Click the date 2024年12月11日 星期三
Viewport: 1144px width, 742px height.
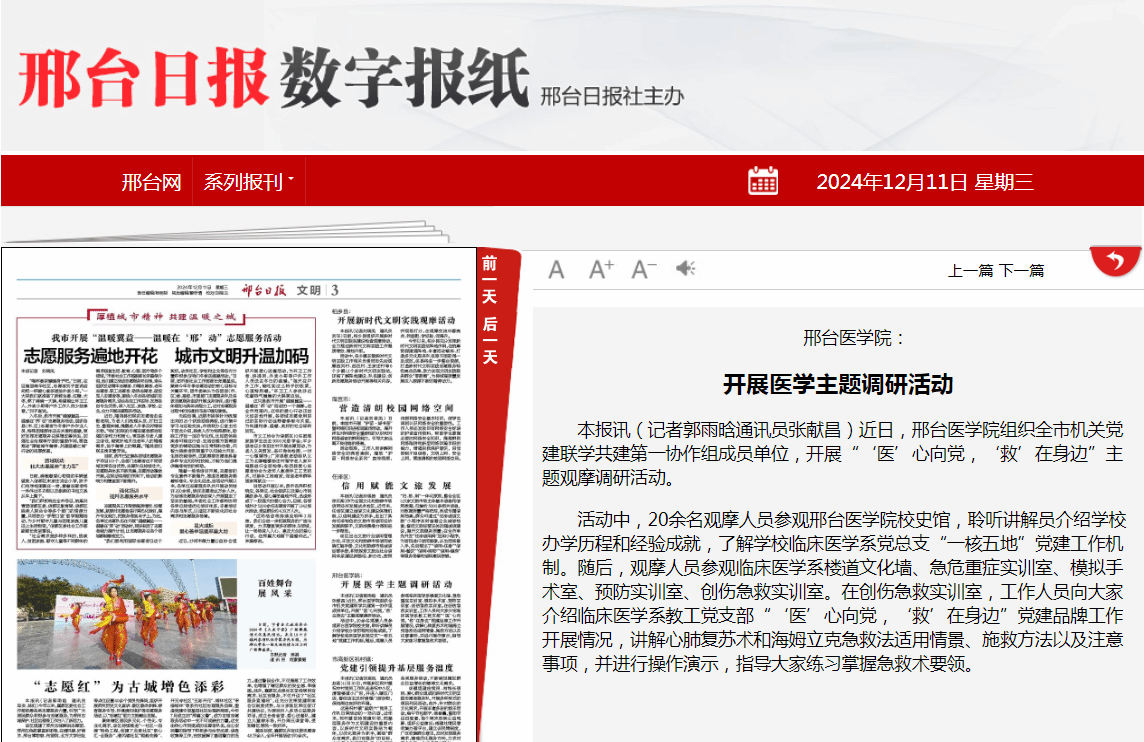pyautogui.click(x=924, y=182)
